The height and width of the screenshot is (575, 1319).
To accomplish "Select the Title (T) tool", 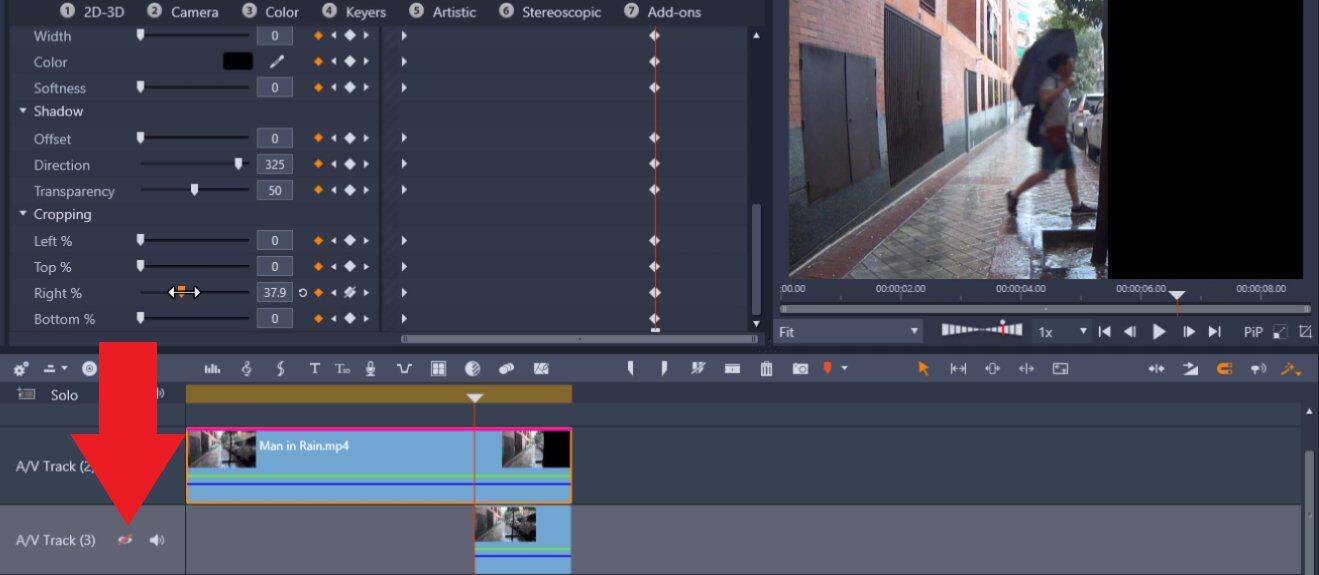I will point(314,369).
